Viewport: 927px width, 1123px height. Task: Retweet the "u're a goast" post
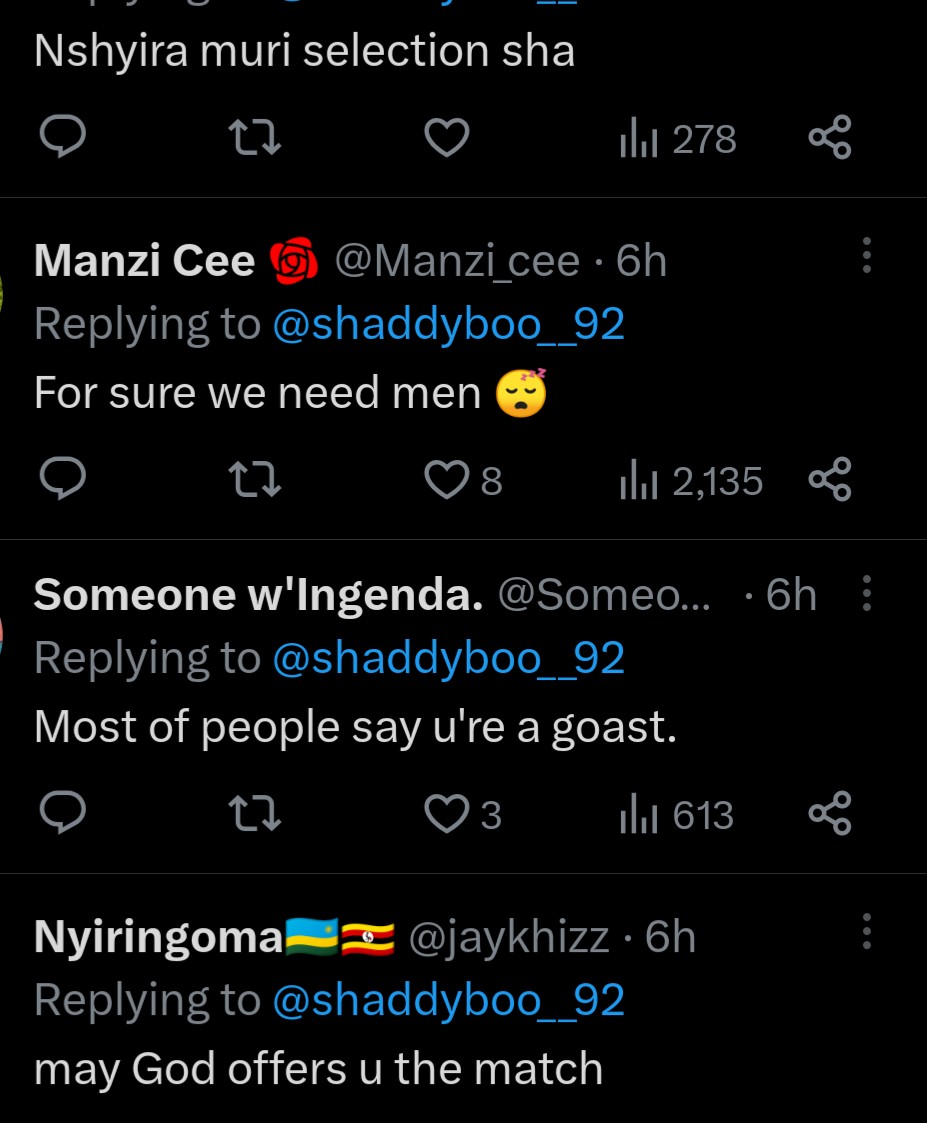pos(255,814)
